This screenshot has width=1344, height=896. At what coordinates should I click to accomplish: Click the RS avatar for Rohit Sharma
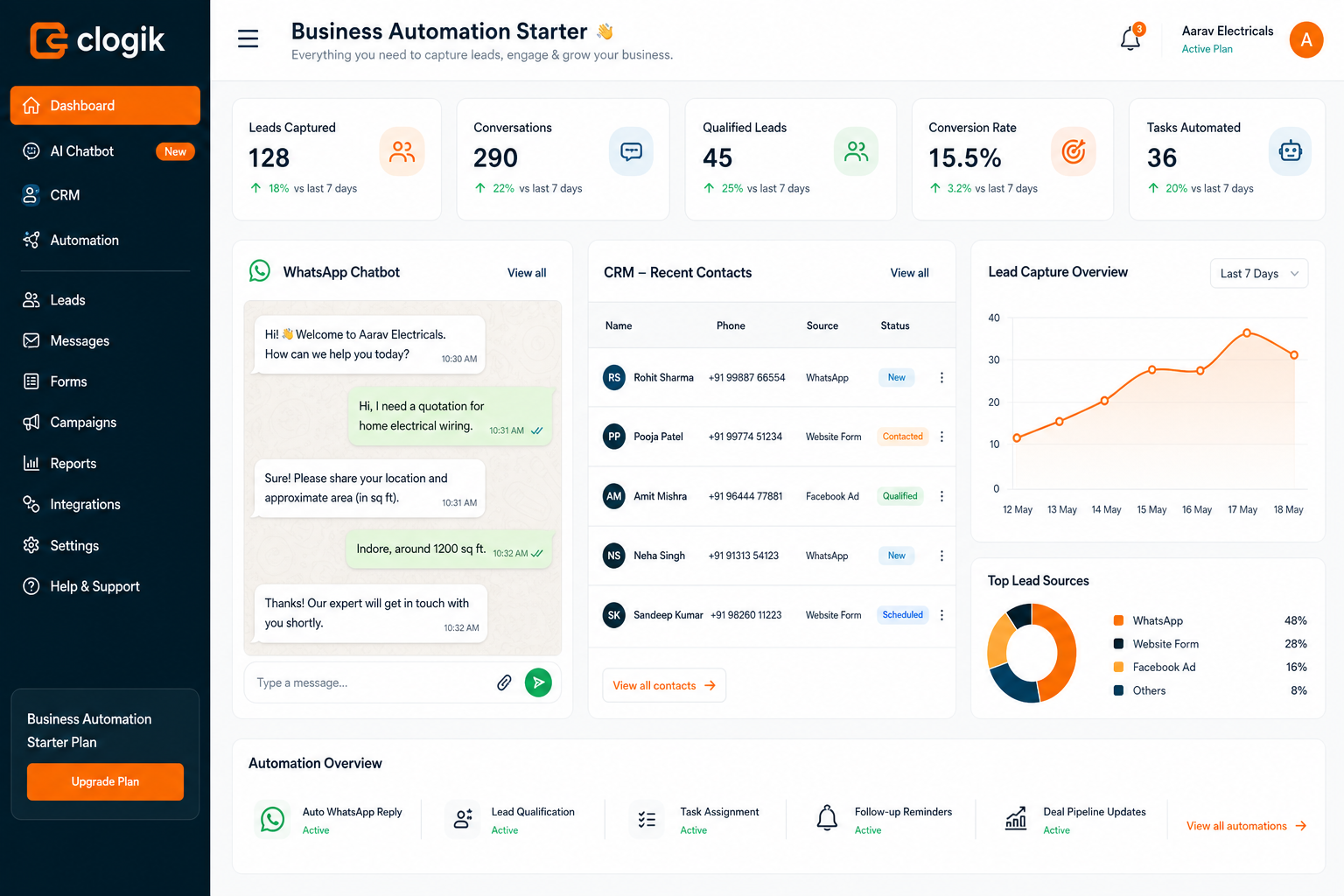pyautogui.click(x=614, y=377)
